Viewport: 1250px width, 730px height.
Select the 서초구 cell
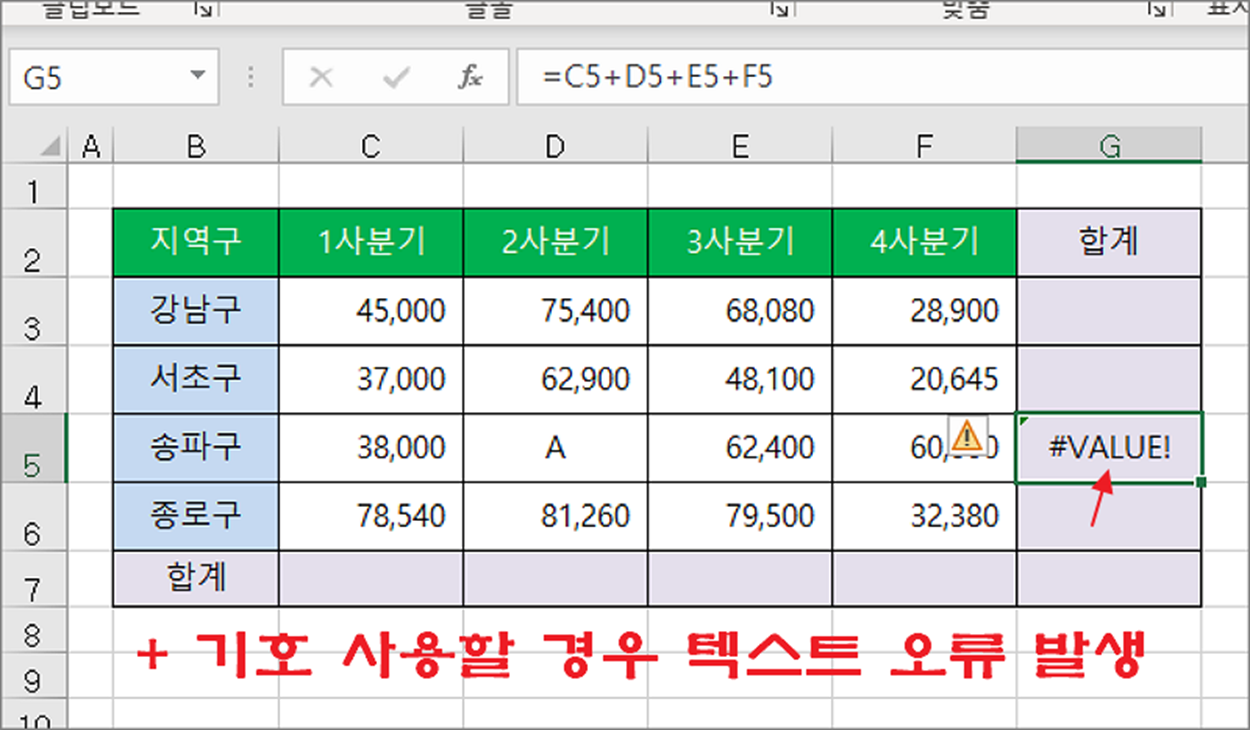[x=196, y=379]
